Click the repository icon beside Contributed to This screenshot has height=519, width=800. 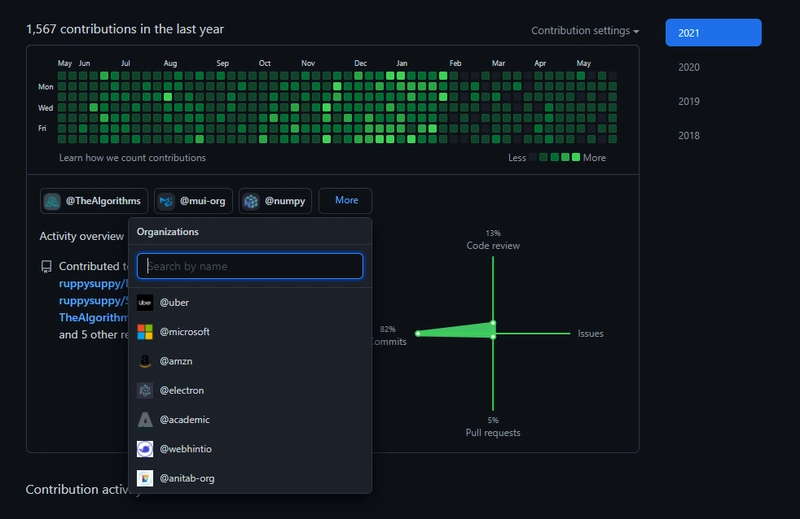click(46, 266)
